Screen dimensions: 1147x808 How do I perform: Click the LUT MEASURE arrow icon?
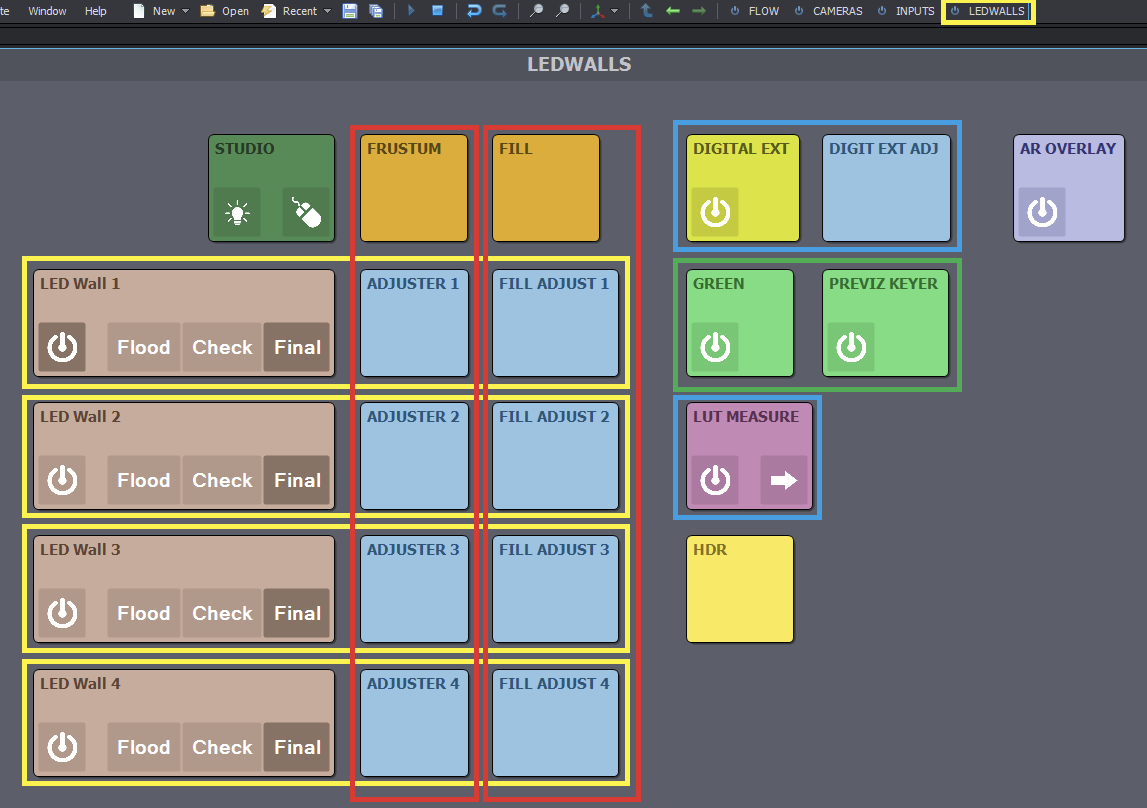coord(784,480)
